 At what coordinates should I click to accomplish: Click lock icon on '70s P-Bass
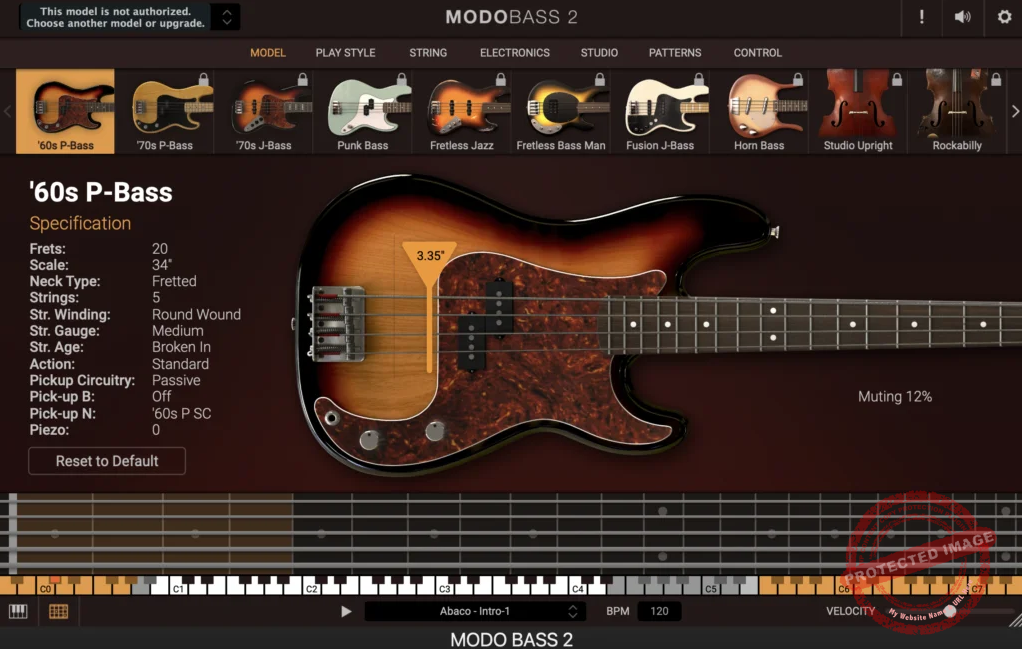pyautogui.click(x=203, y=79)
